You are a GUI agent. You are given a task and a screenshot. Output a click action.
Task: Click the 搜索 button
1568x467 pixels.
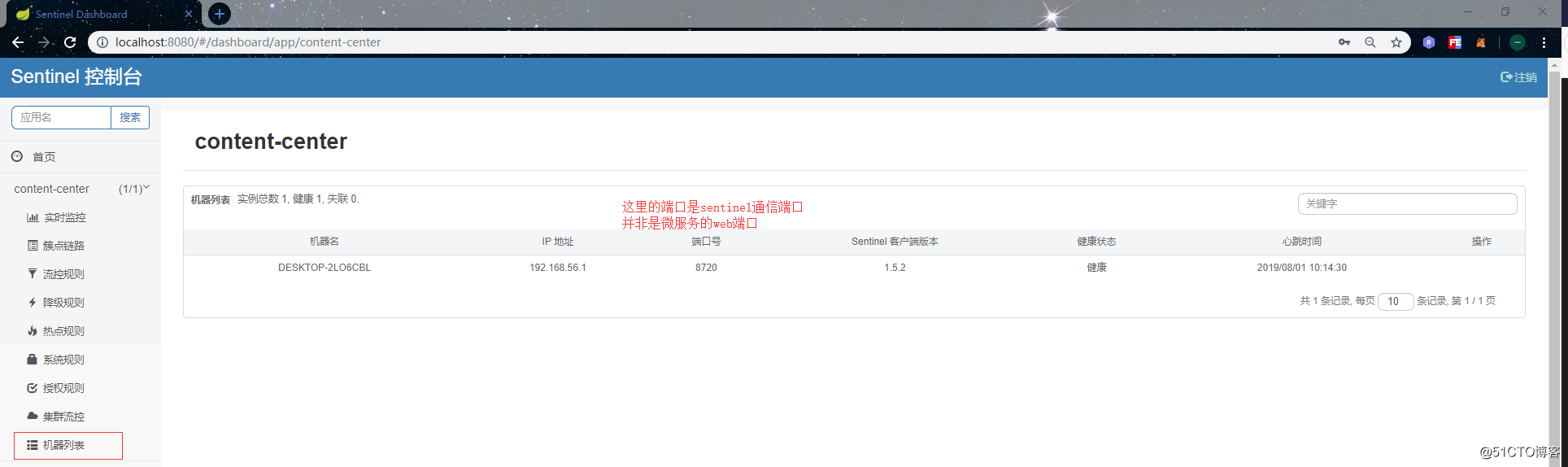tap(130, 117)
